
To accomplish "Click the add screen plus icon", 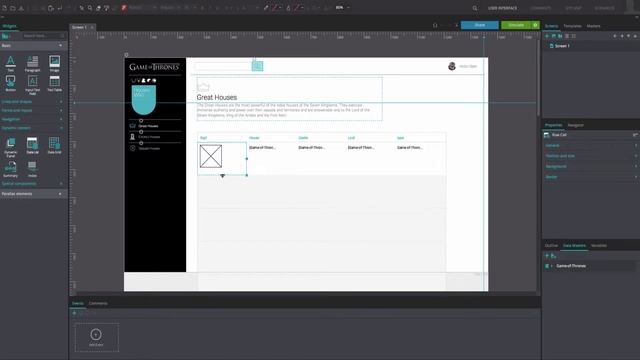I will pos(547,36).
